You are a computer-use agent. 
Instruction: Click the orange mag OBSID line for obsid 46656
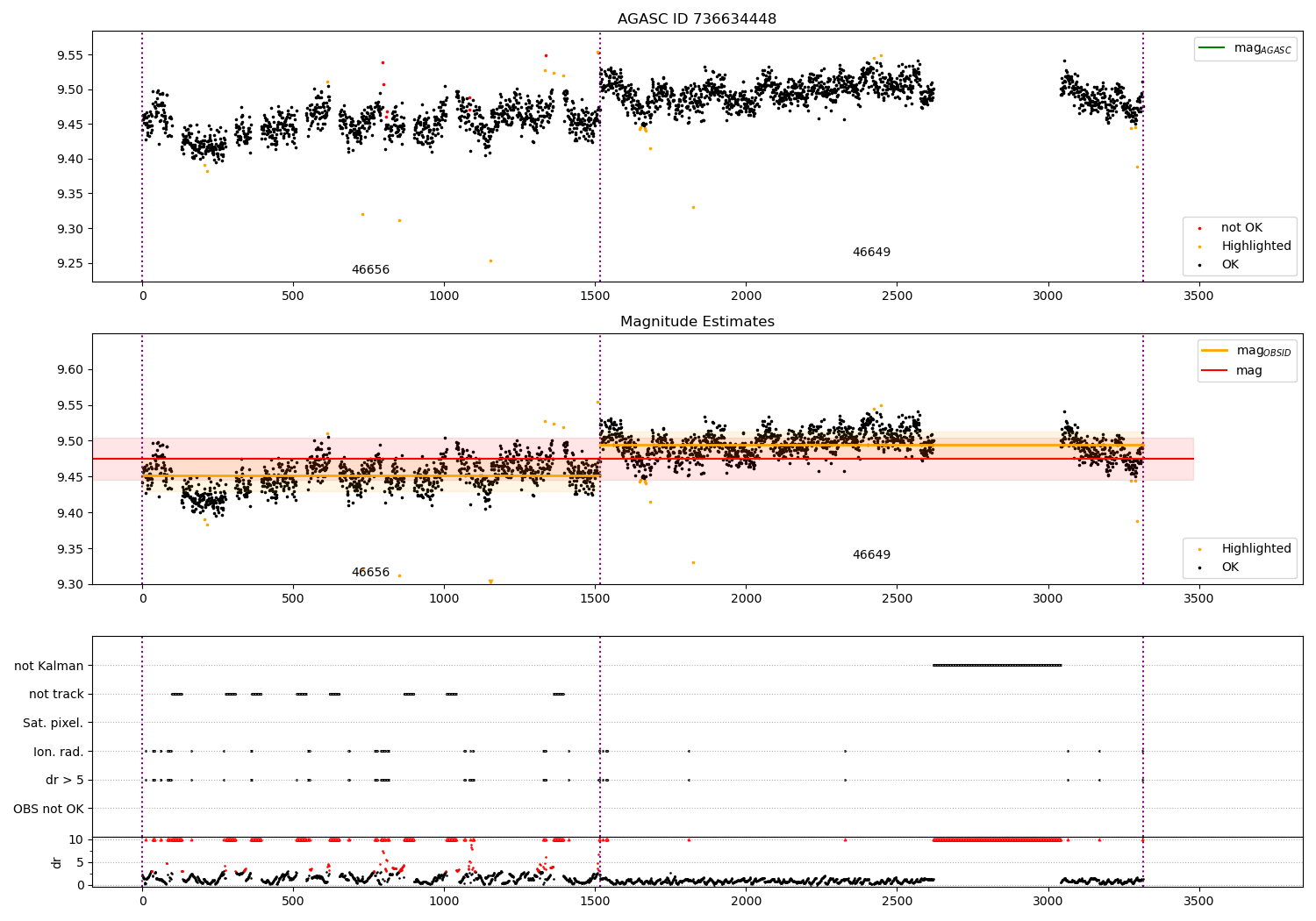tap(370, 475)
